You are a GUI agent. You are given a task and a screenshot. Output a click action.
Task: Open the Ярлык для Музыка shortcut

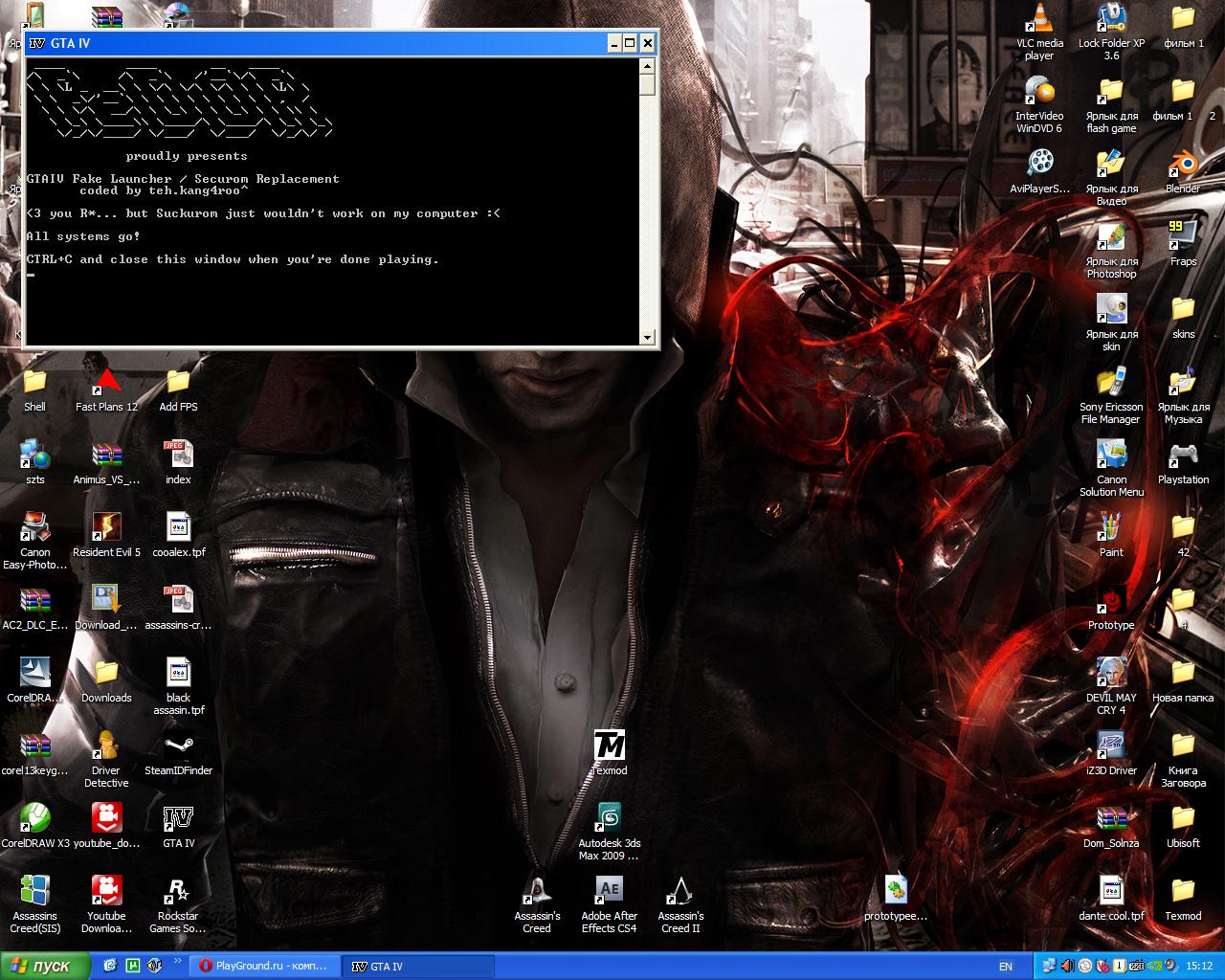(x=1183, y=394)
